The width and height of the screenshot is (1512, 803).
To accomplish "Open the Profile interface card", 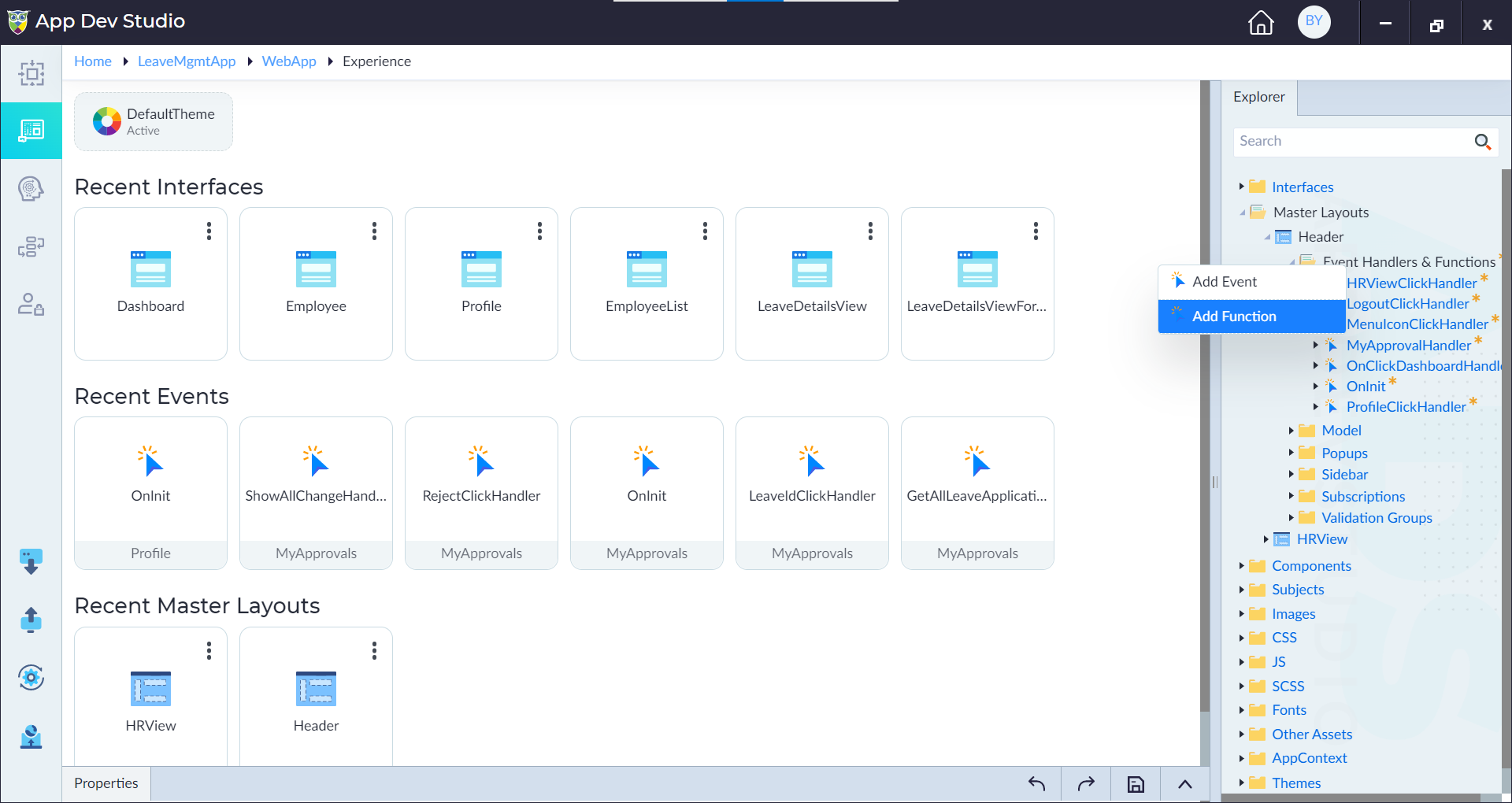I will (481, 283).
